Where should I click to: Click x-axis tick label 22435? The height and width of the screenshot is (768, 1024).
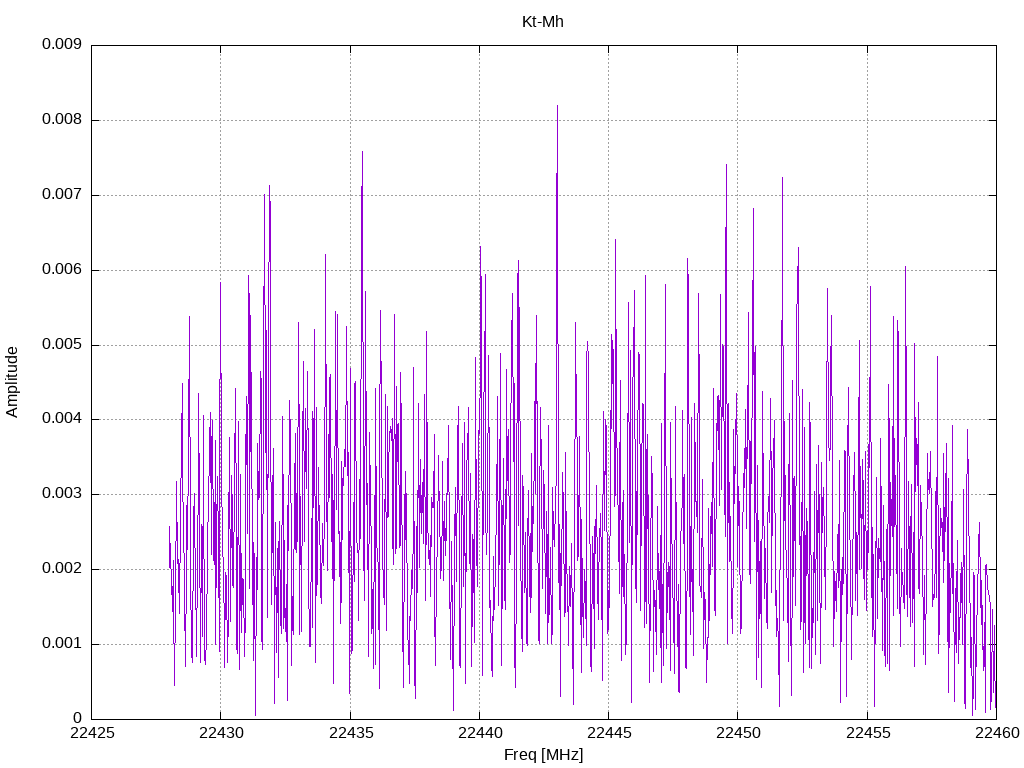pos(350,733)
